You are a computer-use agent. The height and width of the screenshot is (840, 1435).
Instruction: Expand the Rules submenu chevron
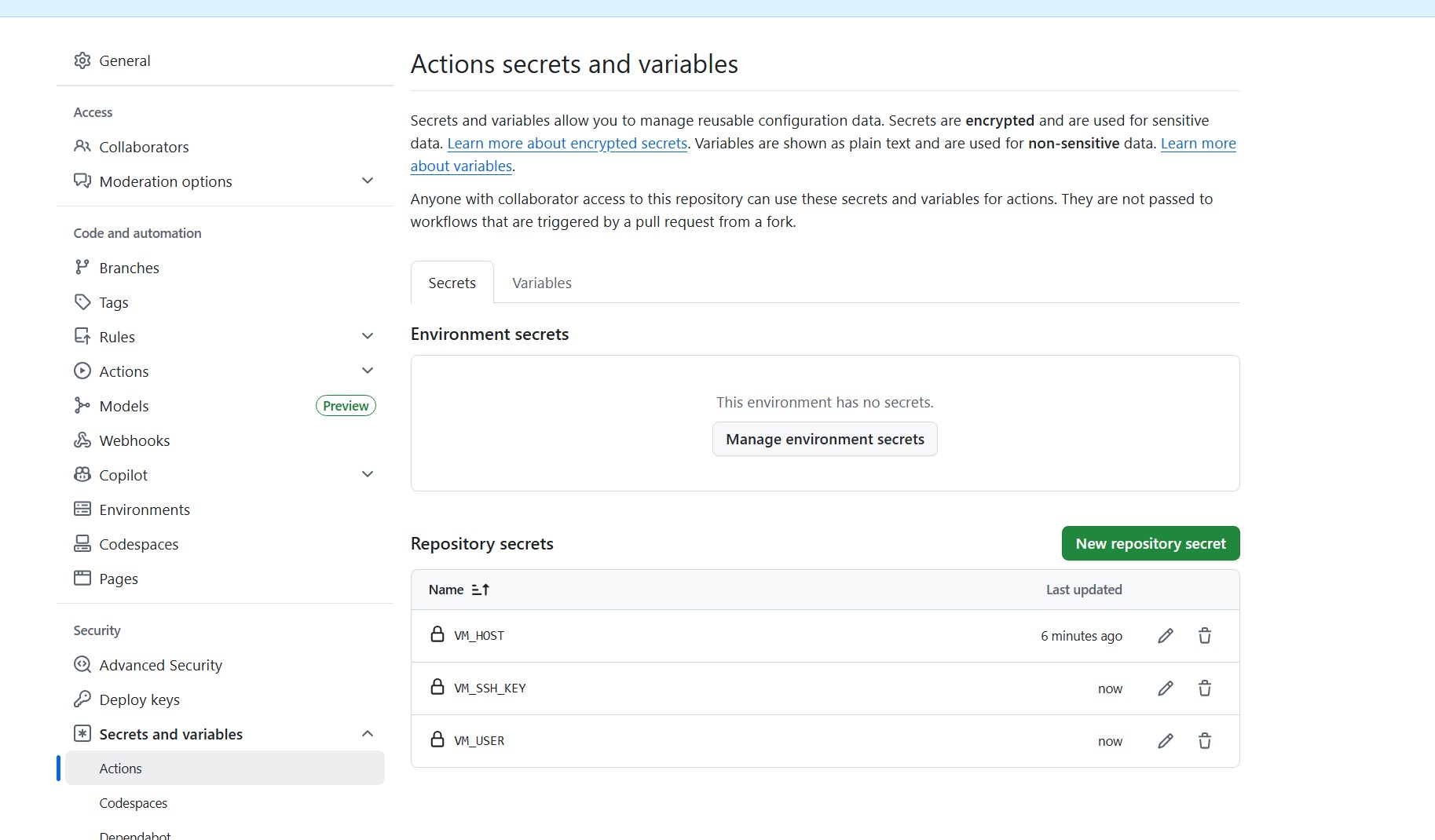coord(367,337)
